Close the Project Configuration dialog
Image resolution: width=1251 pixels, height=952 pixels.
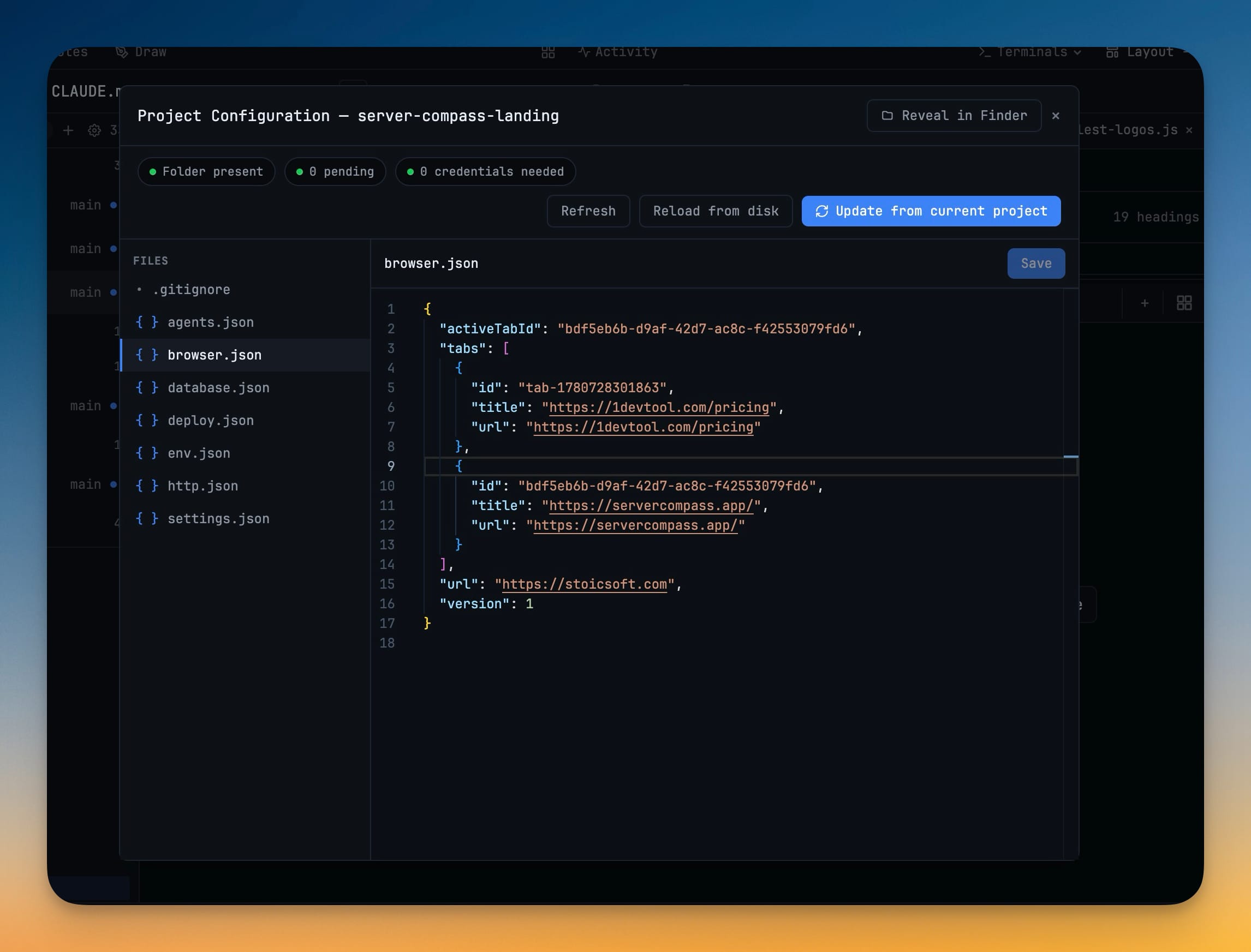pos(1056,116)
